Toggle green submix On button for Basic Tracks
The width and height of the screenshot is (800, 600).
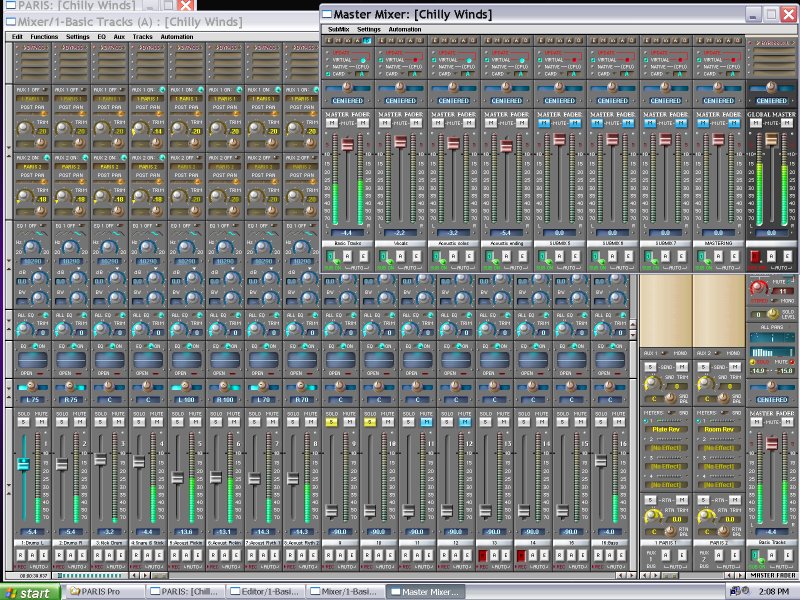coord(332,257)
